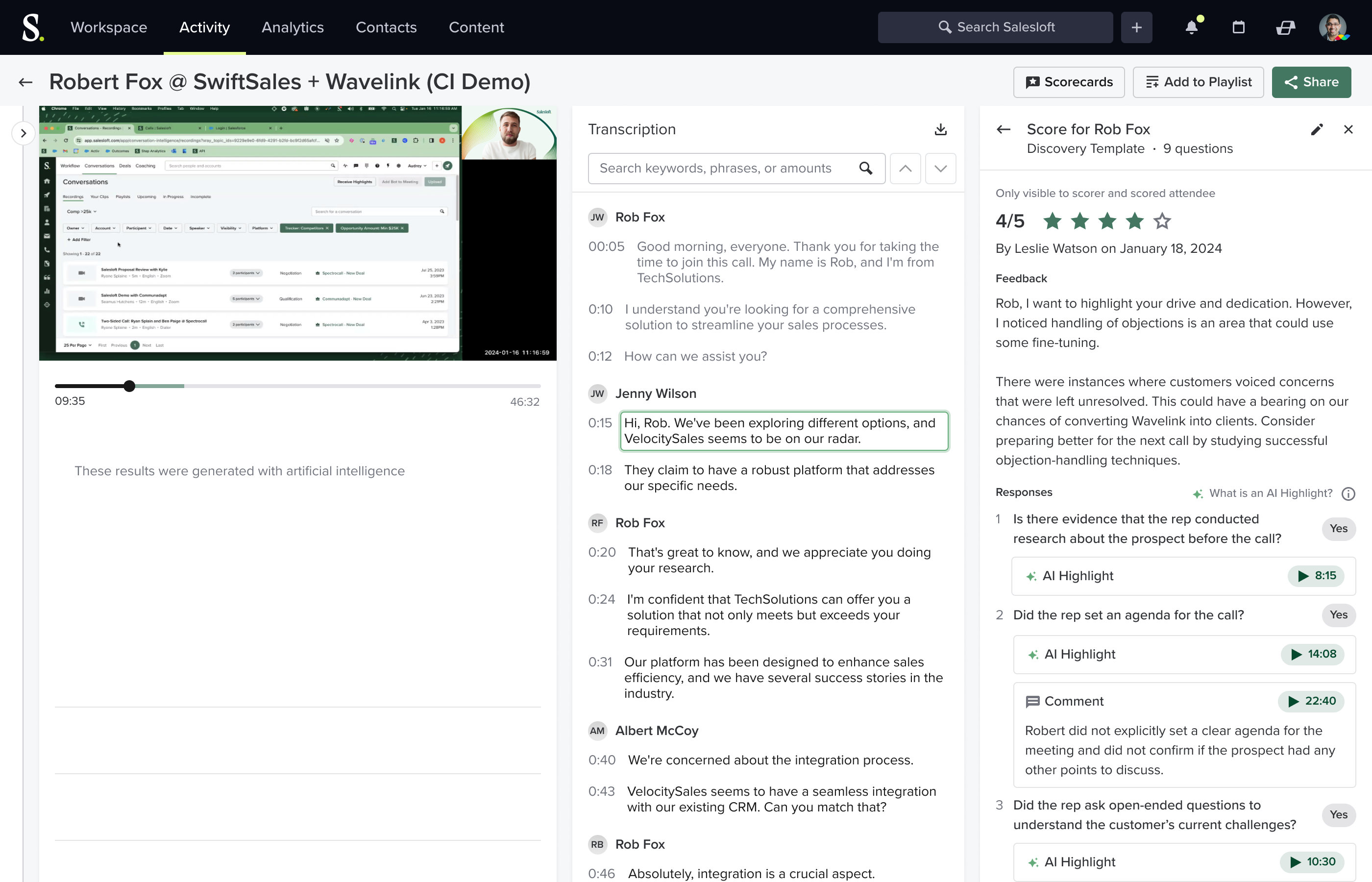Open Scorecards
Viewport: 1372px width, 882px height.
click(x=1069, y=82)
